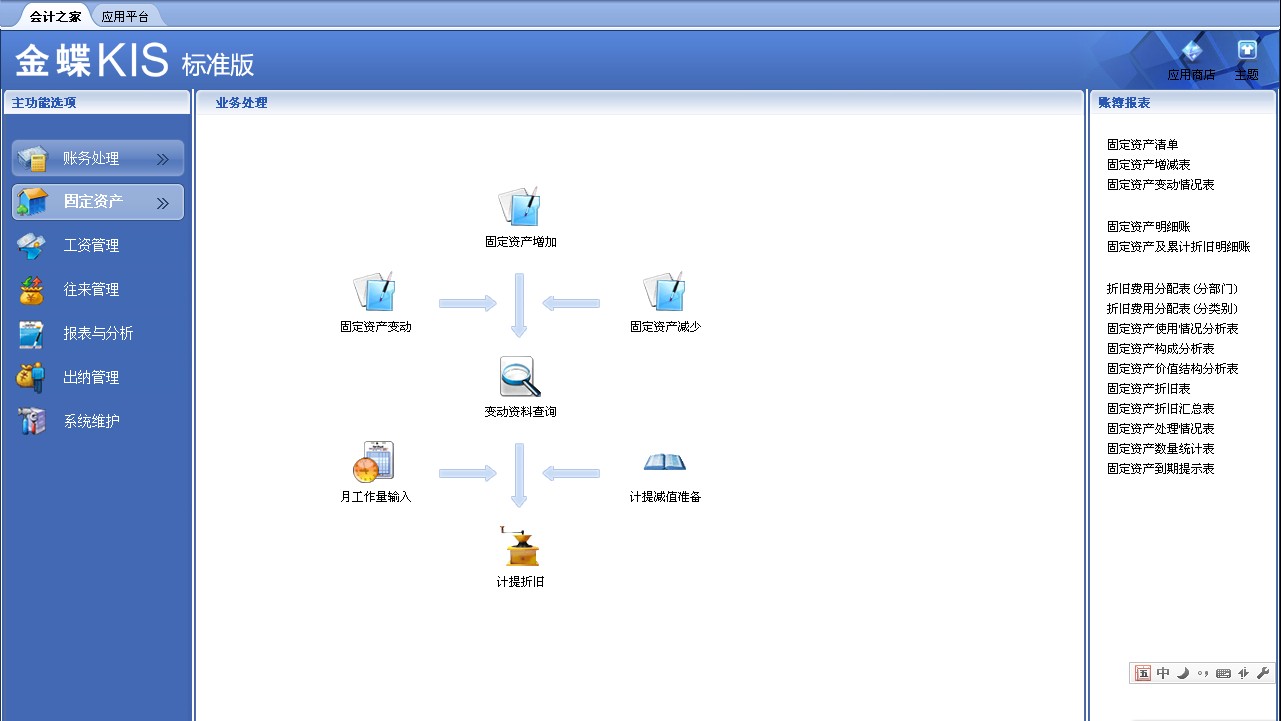
Task: Launch 计提折旧 grinder icon
Action: click(x=520, y=547)
